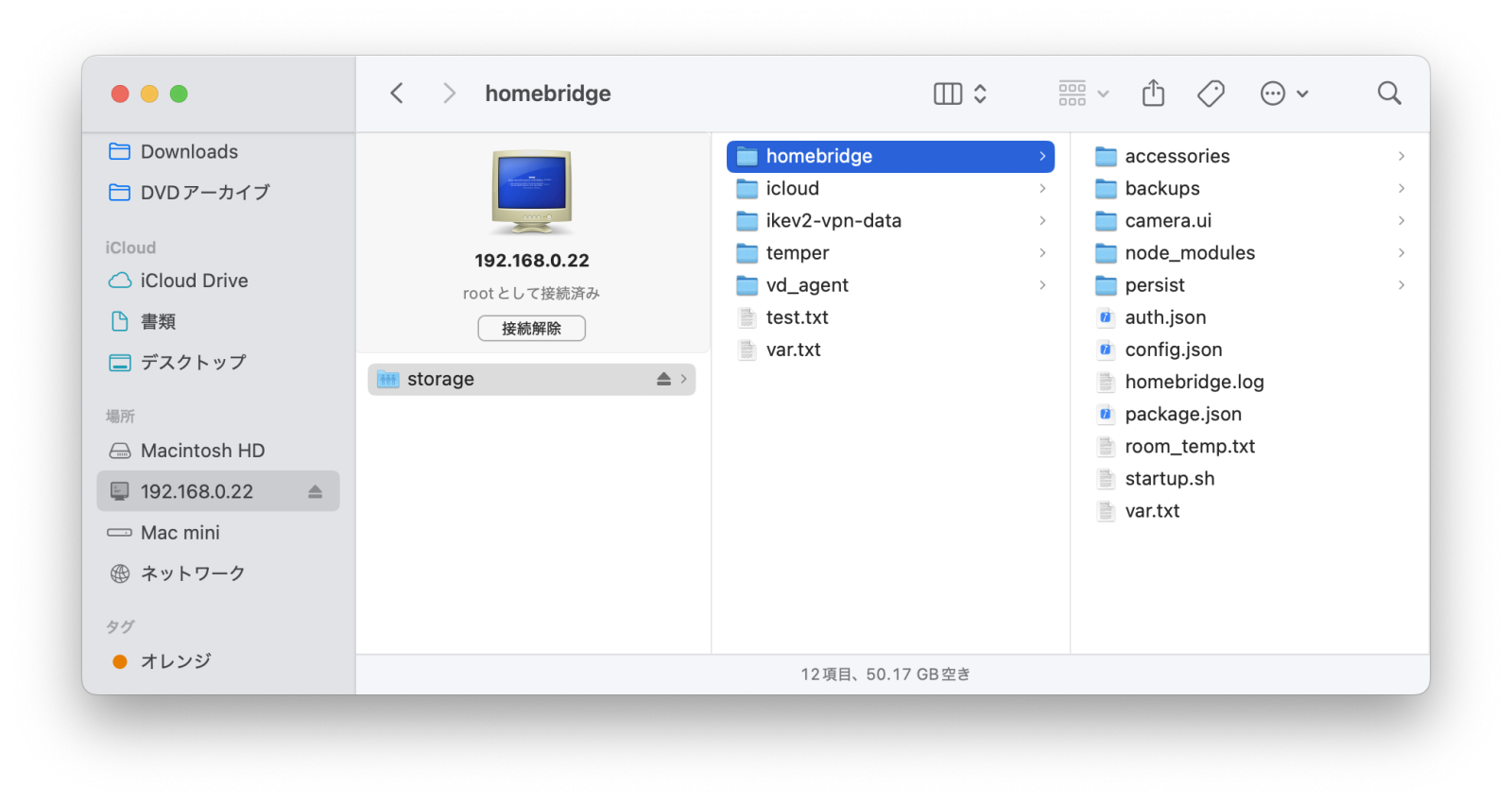Expand the node_modules folder
This screenshot has height=803, width=1512.
tap(1189, 253)
